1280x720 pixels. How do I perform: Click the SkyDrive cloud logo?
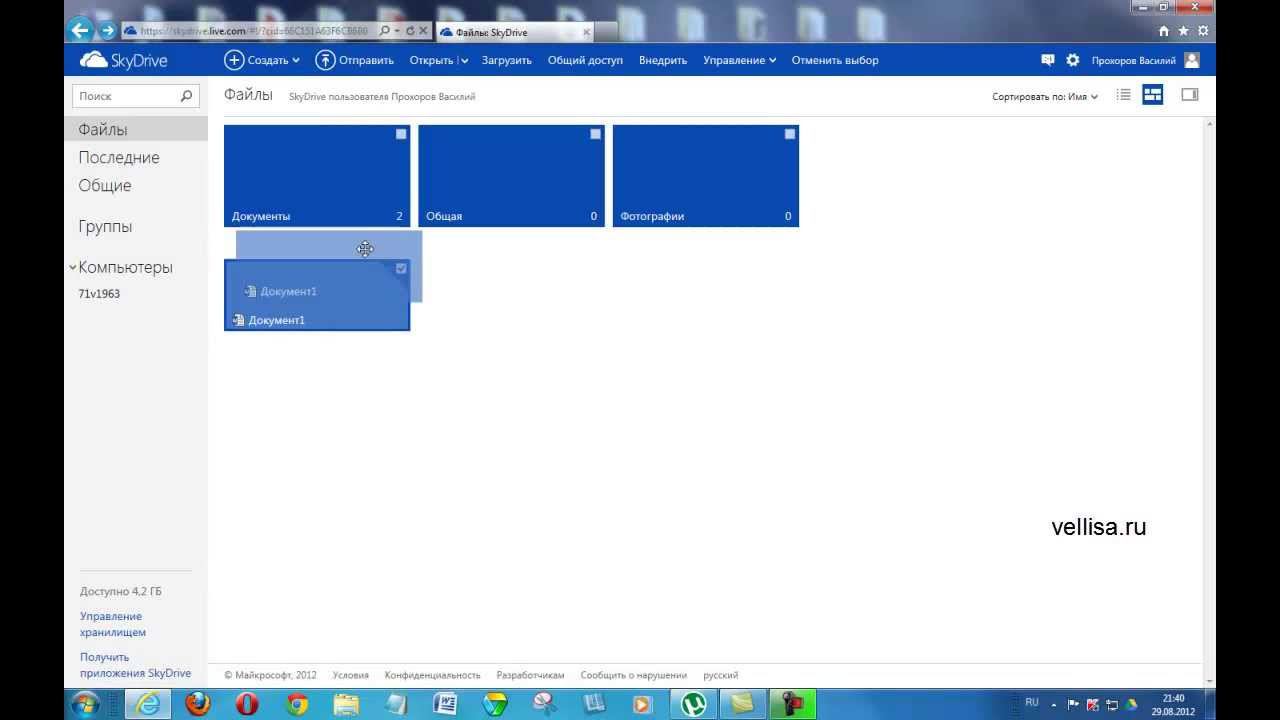(123, 60)
